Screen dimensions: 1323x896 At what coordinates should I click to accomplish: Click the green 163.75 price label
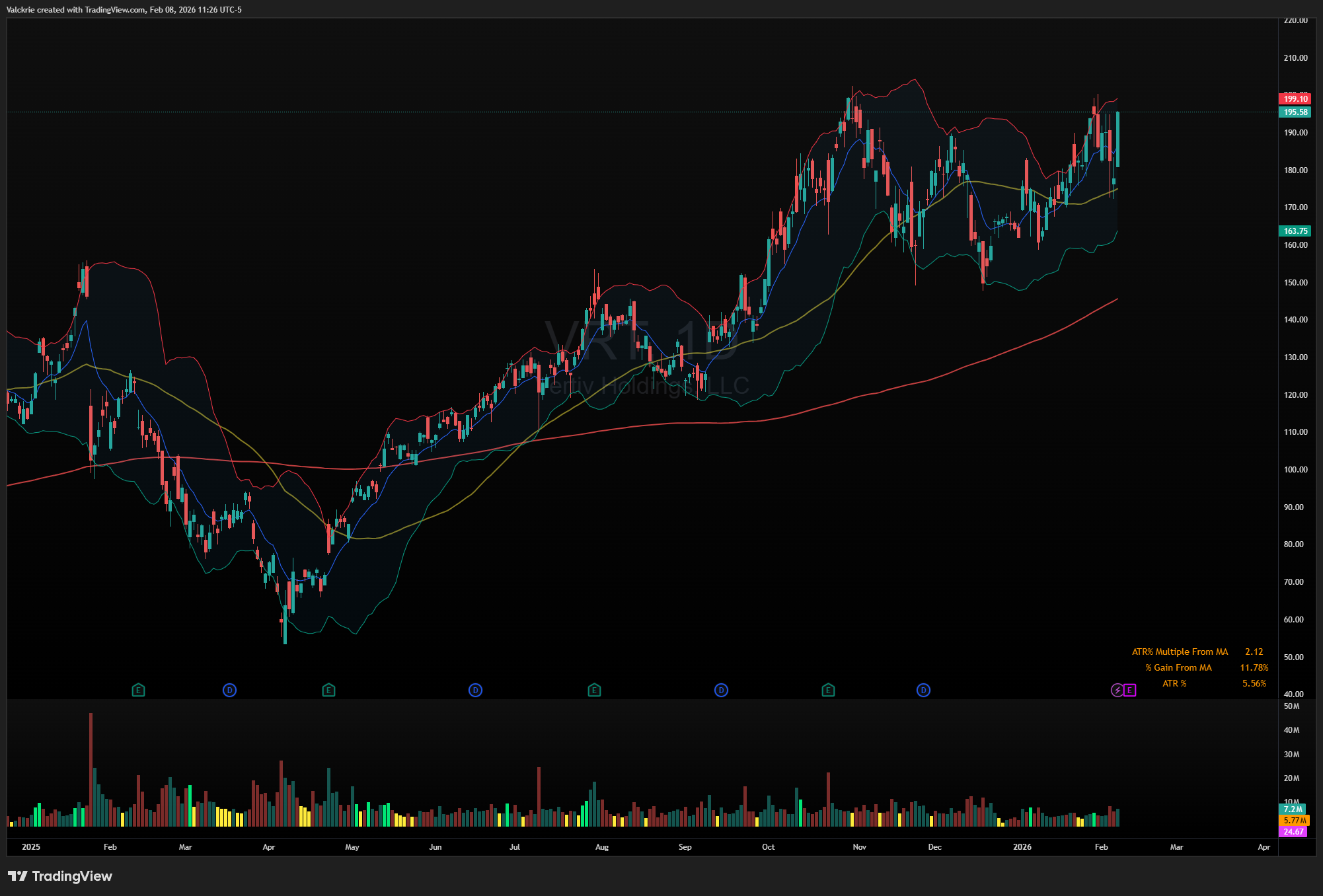click(1295, 231)
